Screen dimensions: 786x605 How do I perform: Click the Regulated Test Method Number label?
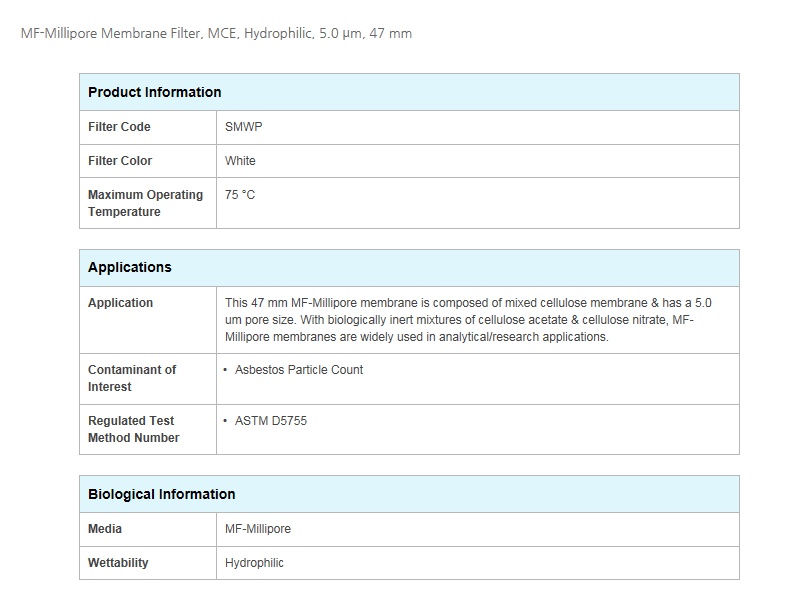coord(133,429)
